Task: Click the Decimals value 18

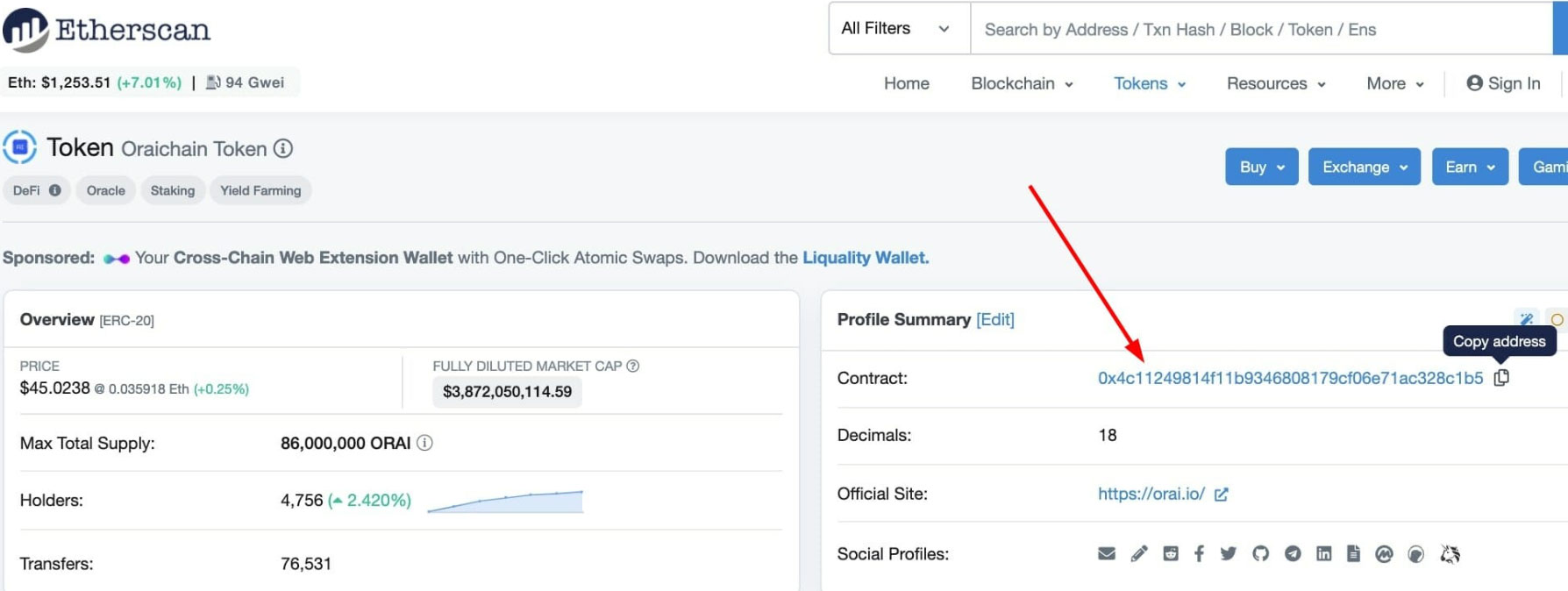Action: tap(1108, 435)
